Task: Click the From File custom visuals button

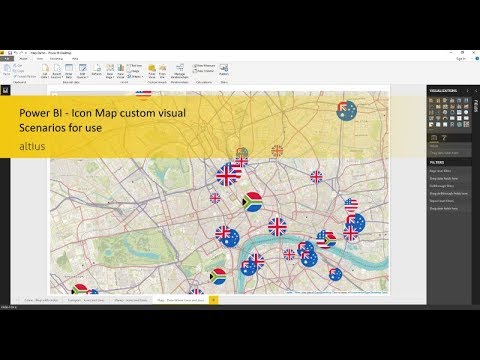Action: click(x=163, y=71)
